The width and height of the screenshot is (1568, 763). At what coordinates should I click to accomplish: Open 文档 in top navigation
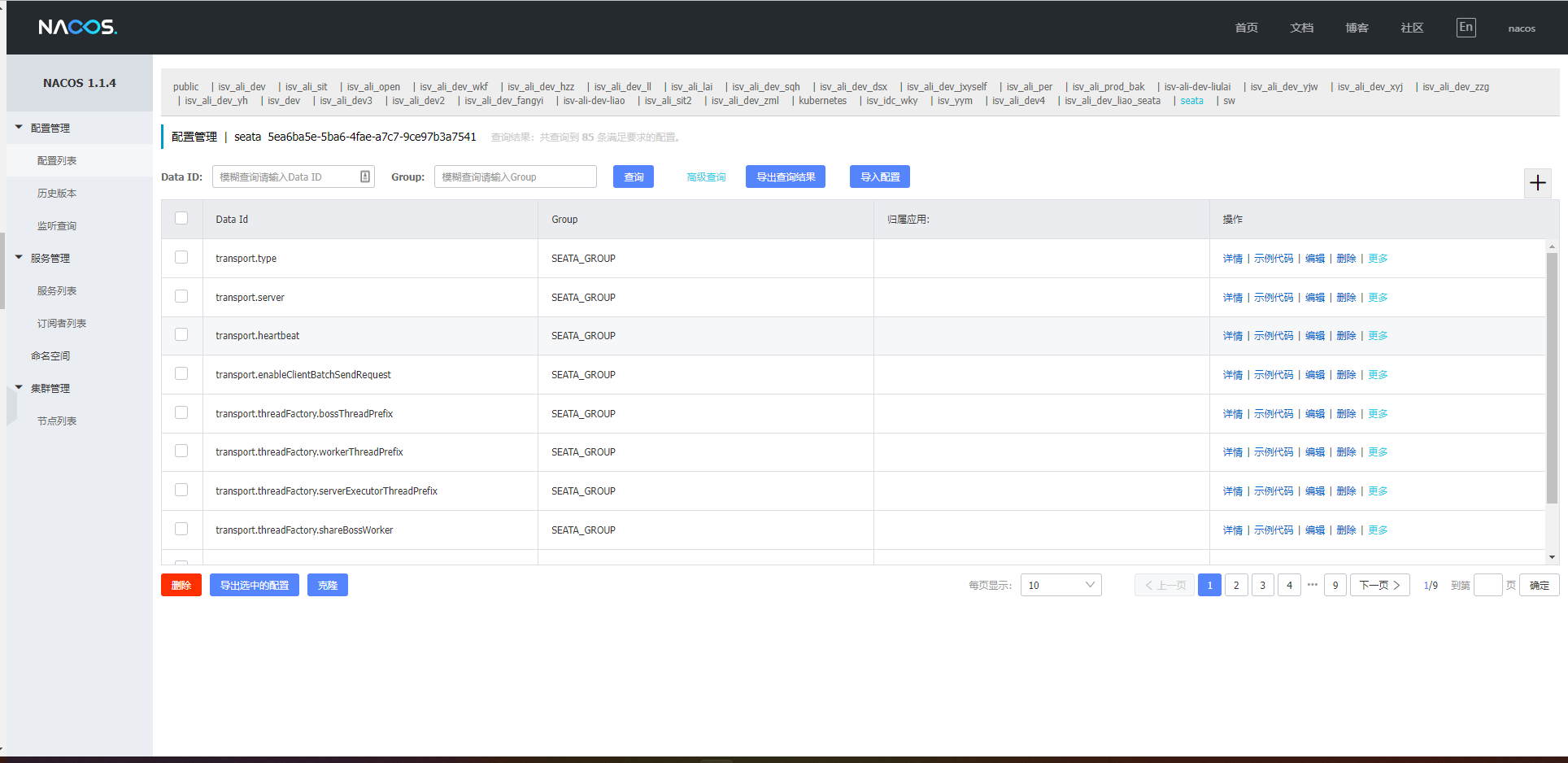[x=1301, y=28]
